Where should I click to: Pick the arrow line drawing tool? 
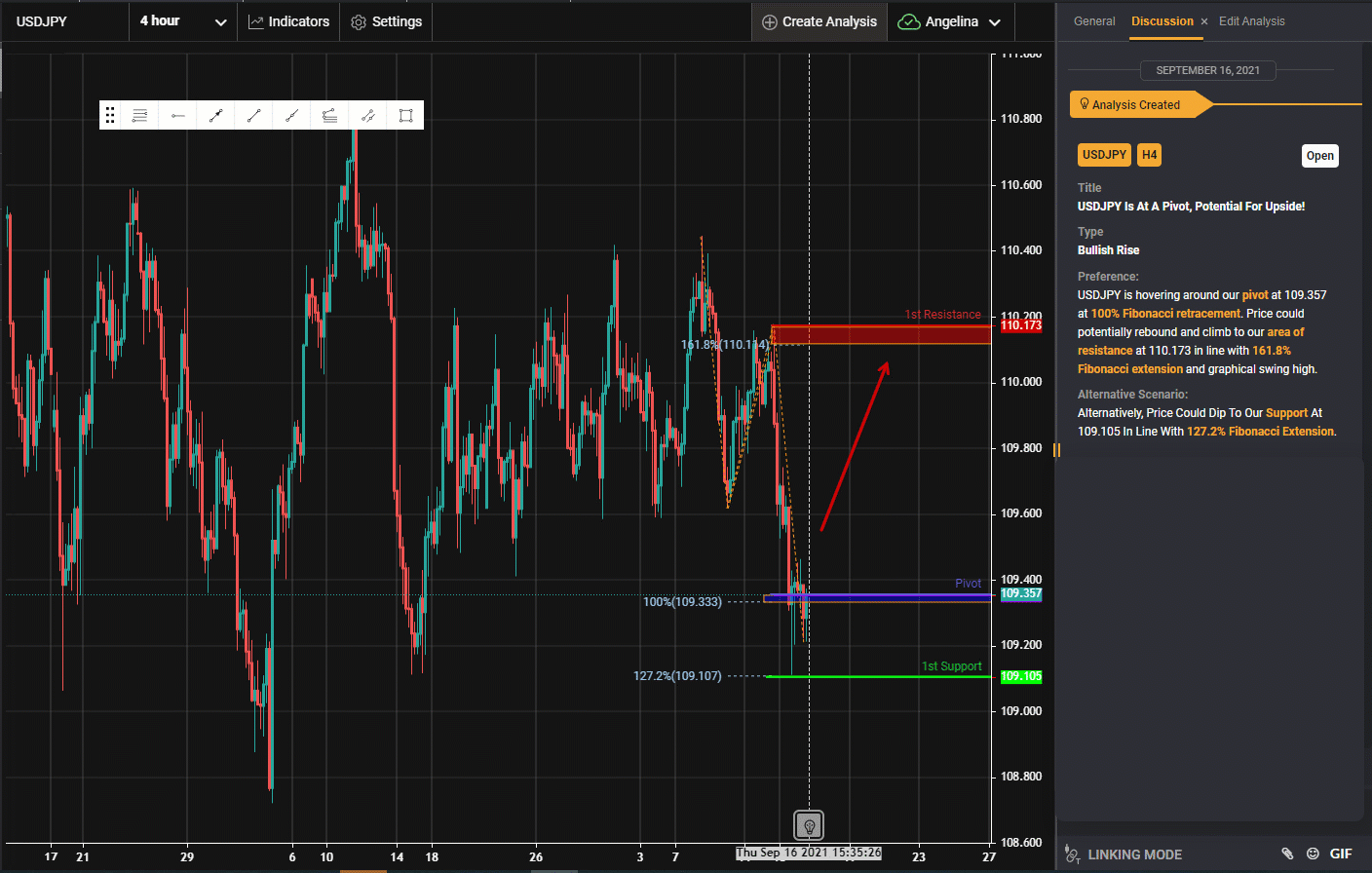pos(215,116)
